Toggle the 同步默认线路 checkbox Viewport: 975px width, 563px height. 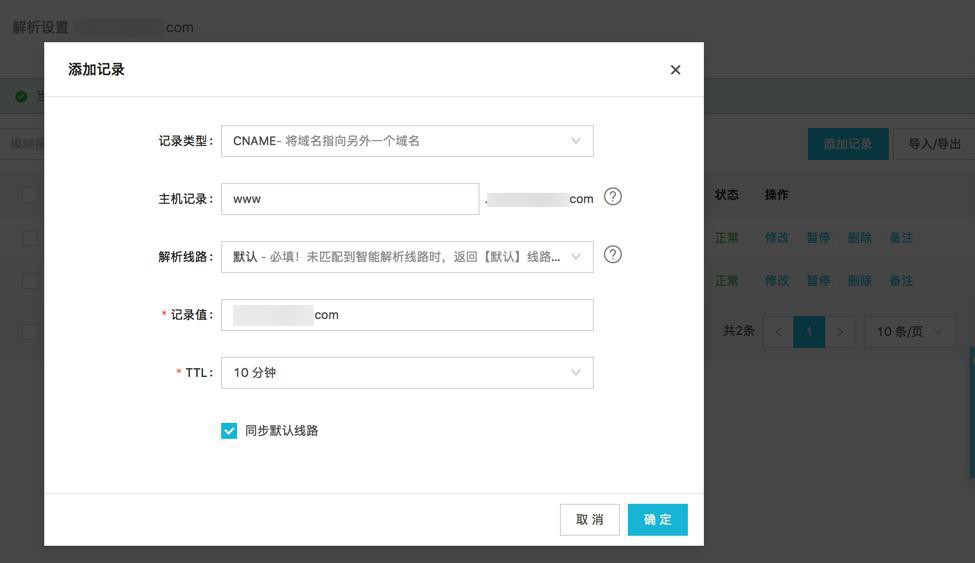coord(229,430)
